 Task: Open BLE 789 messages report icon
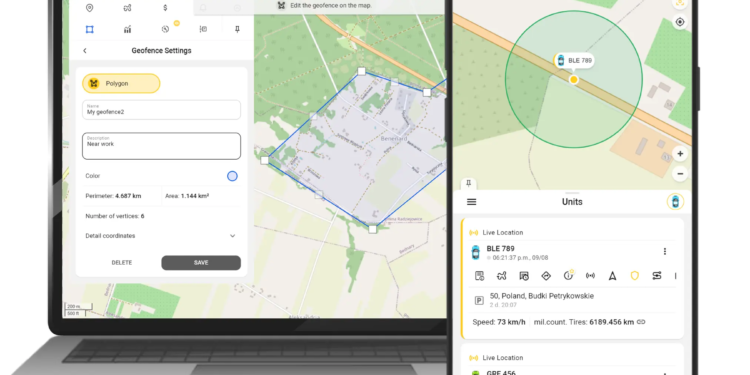point(479,276)
